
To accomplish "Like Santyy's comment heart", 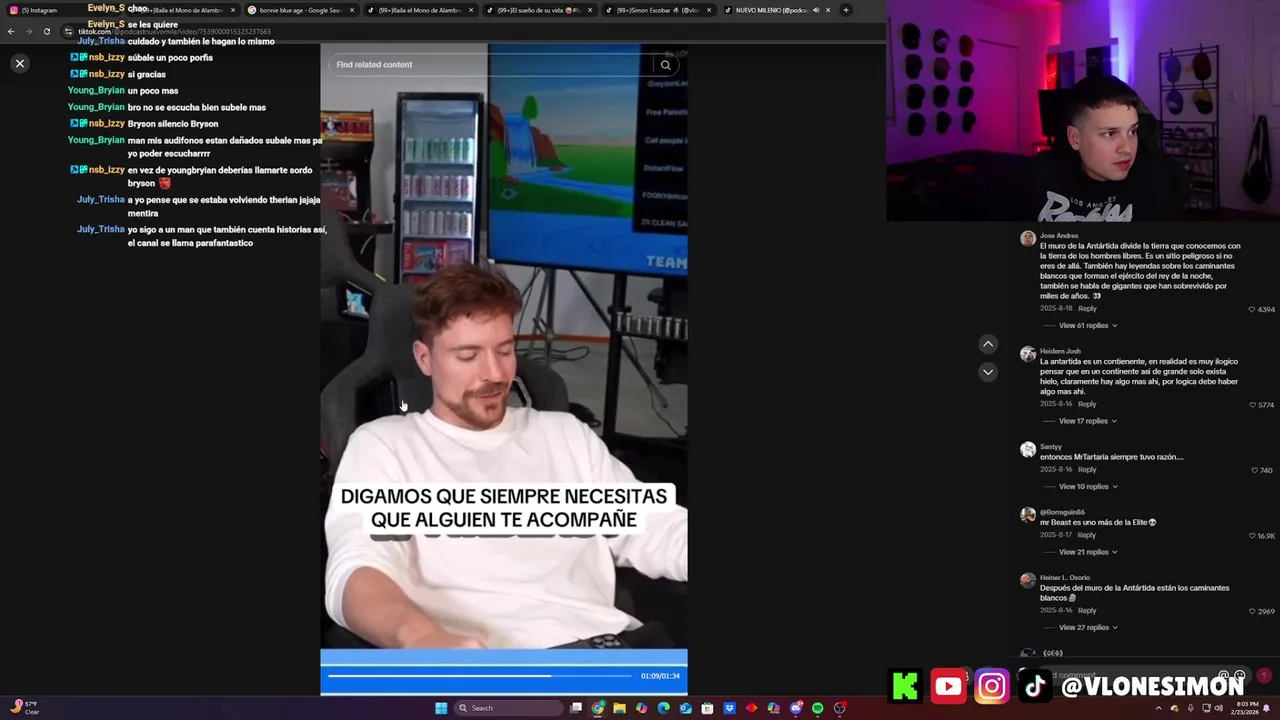I will (1255, 470).
